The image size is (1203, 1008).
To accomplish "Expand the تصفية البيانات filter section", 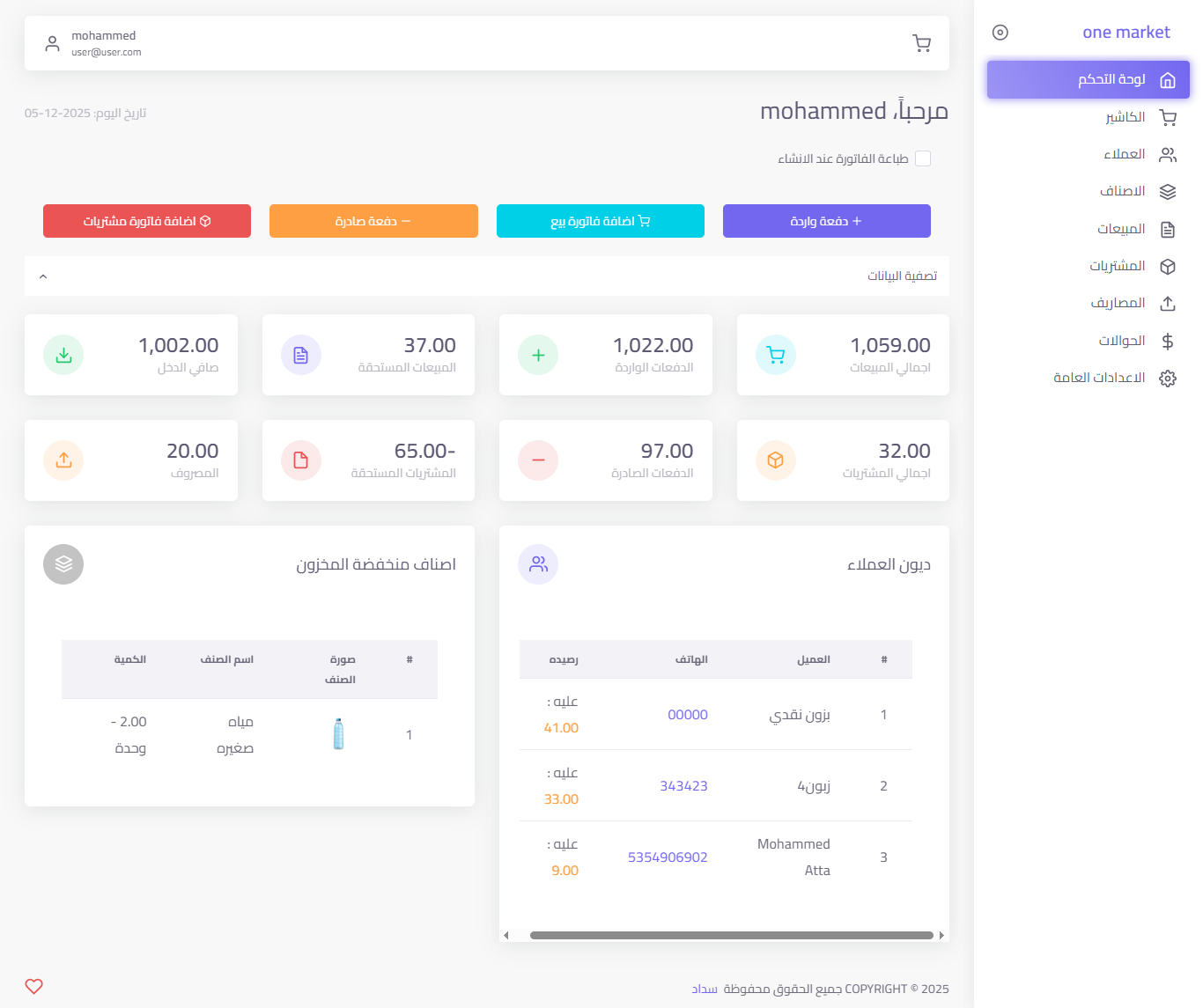I will [x=902, y=276].
